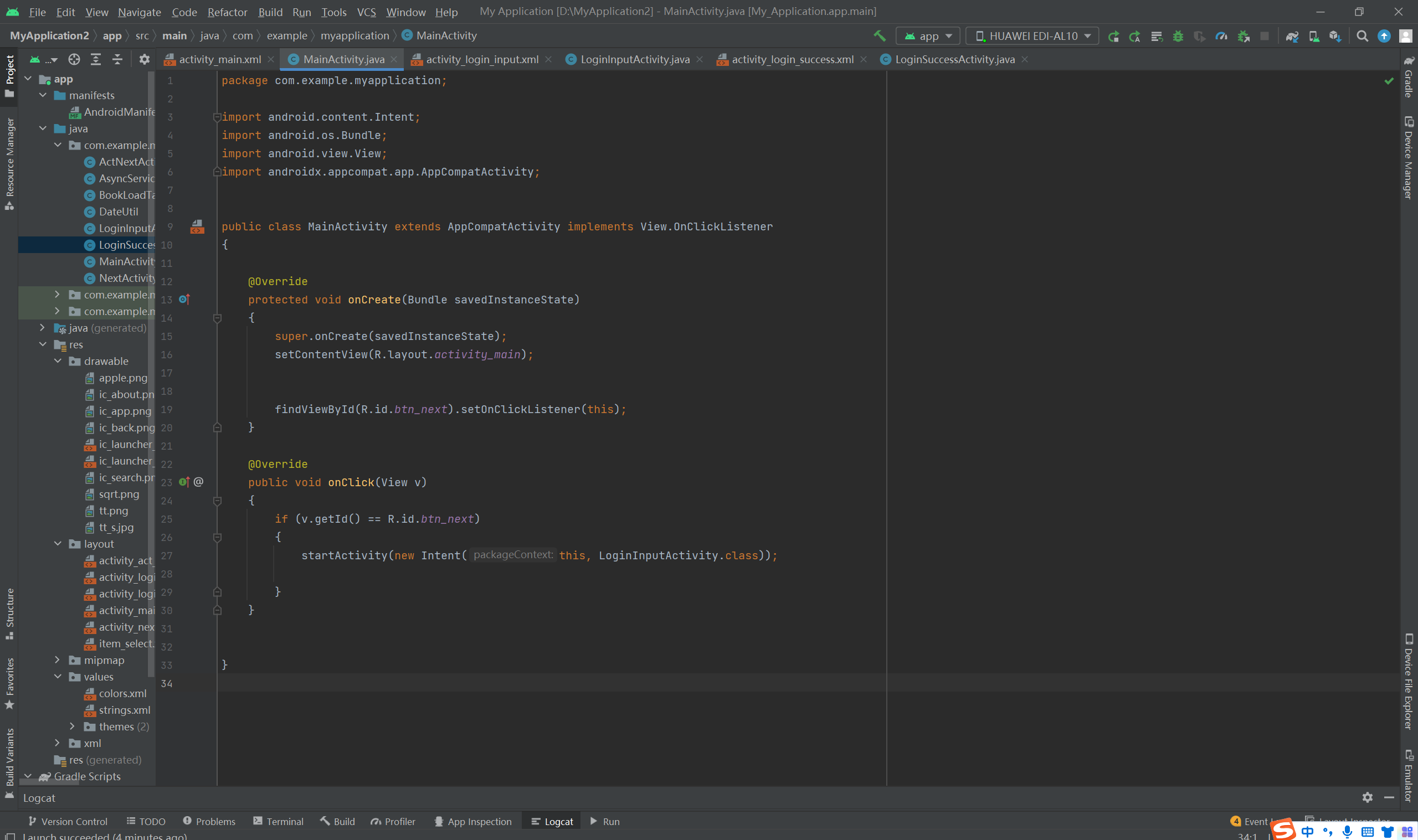Open the HUAWEI EDI-AL10 device dropdown

1032,36
